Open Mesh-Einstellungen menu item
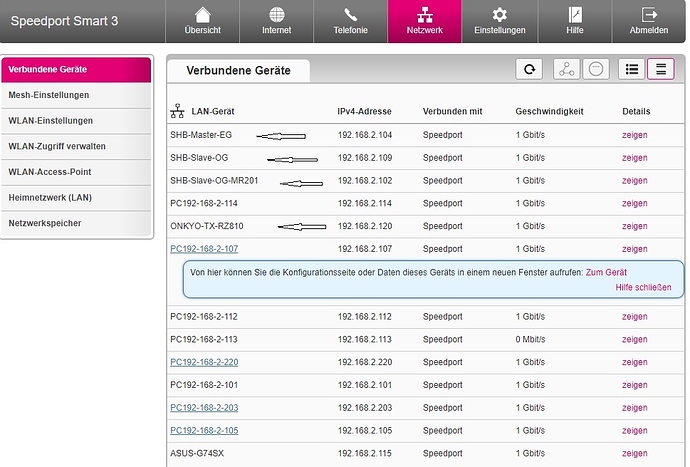The width and height of the screenshot is (690, 467). point(76,95)
